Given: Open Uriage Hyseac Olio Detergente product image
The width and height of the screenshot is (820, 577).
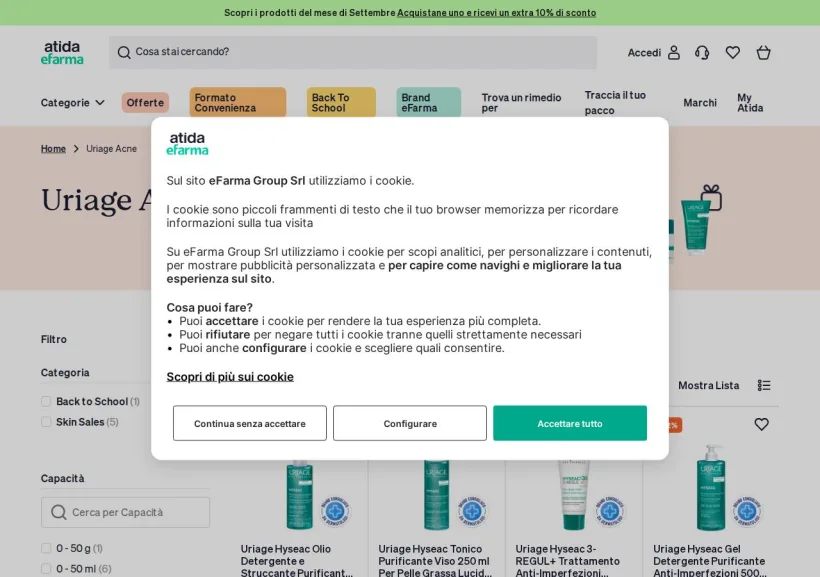Looking at the screenshot, I should click(300, 494).
